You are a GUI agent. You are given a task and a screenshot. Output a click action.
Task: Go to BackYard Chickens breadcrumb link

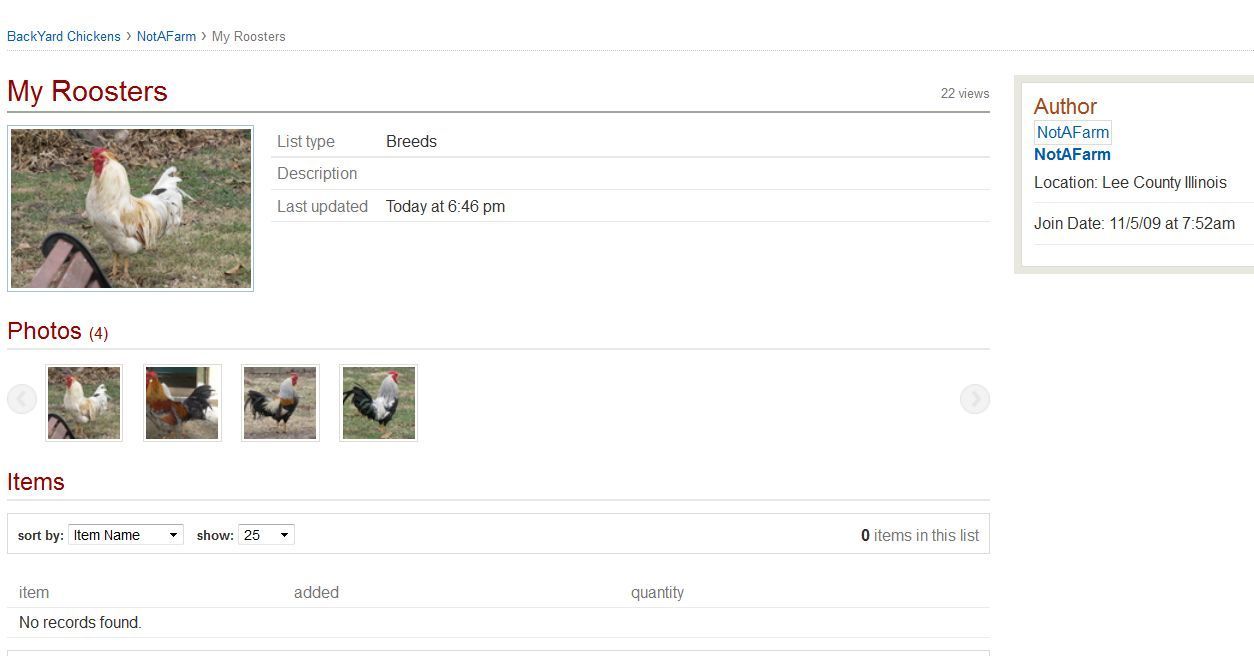click(64, 36)
